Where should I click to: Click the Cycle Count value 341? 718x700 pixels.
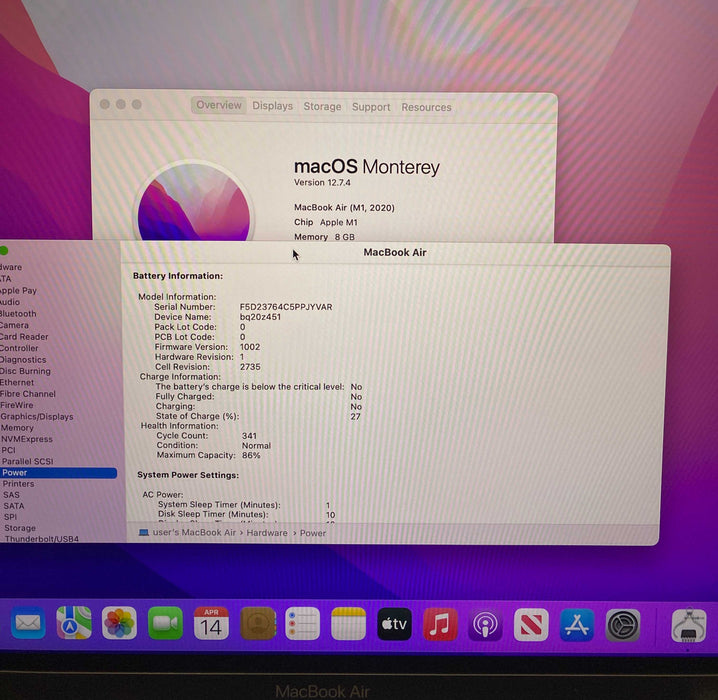click(x=250, y=435)
